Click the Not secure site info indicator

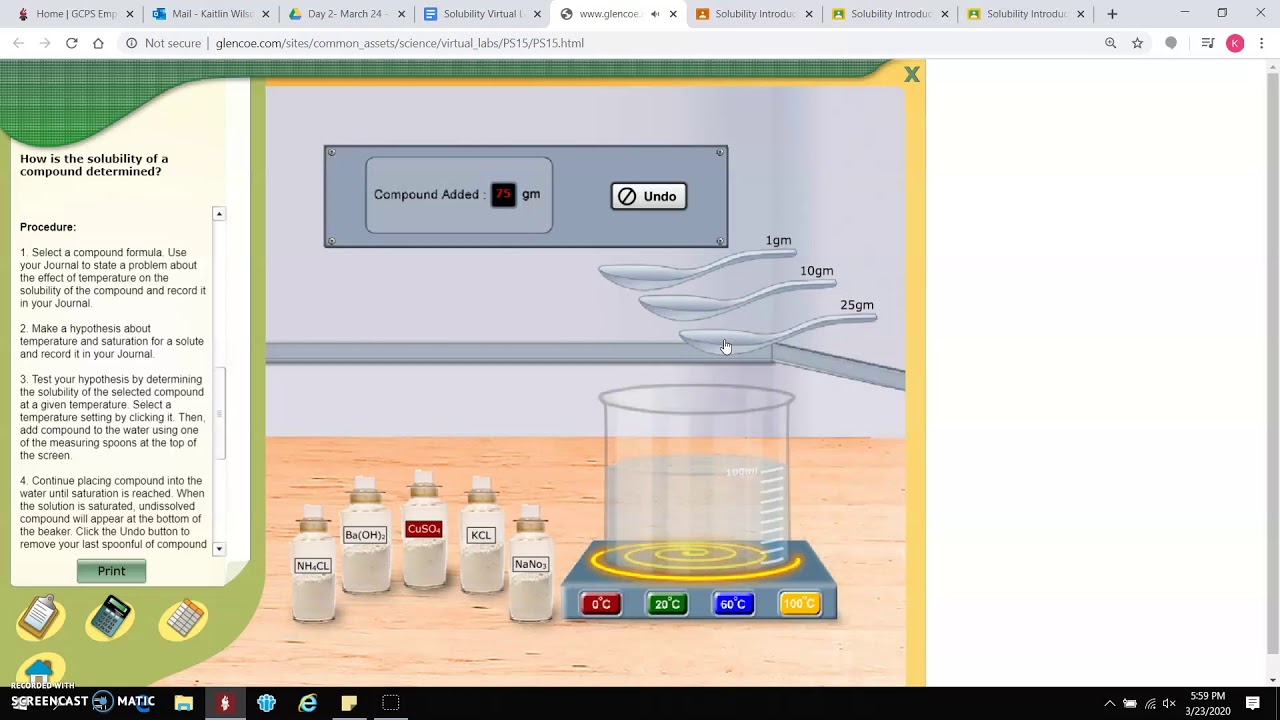click(x=163, y=43)
